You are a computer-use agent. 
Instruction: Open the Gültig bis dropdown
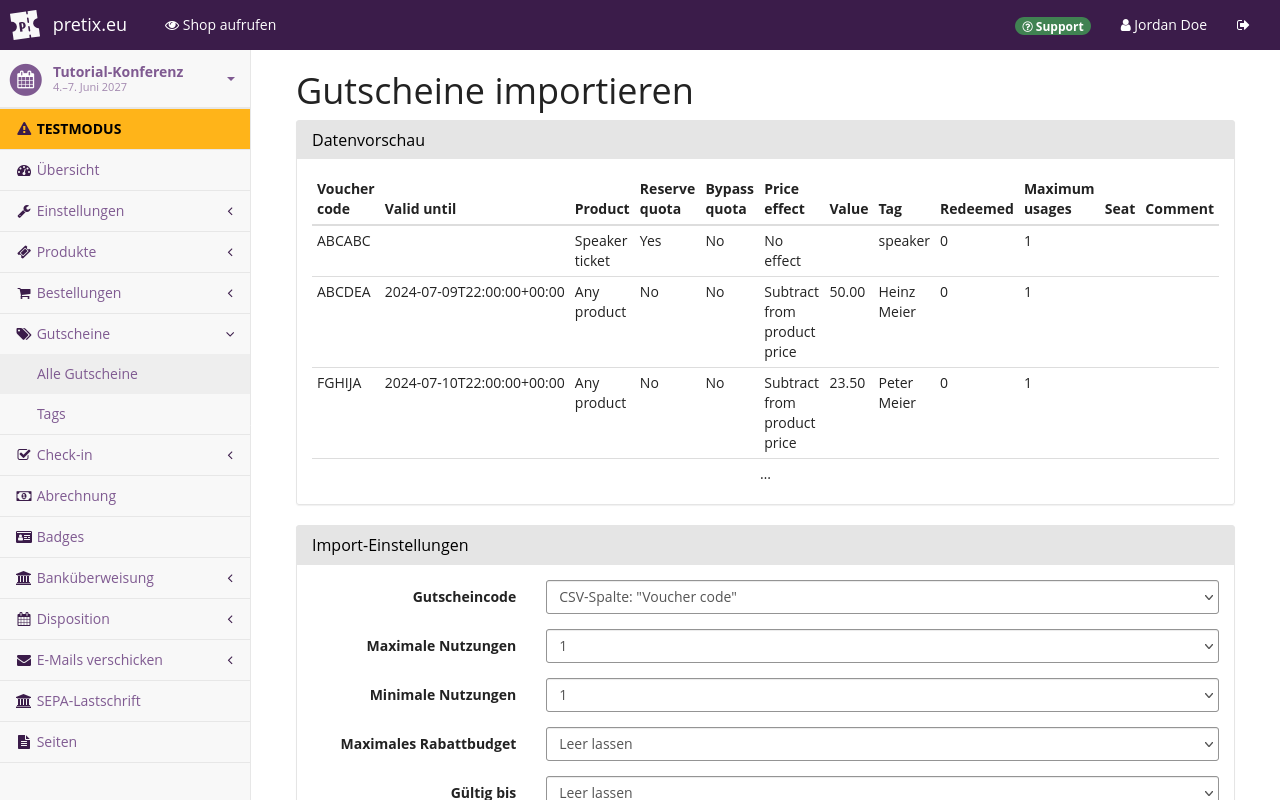click(x=882, y=789)
